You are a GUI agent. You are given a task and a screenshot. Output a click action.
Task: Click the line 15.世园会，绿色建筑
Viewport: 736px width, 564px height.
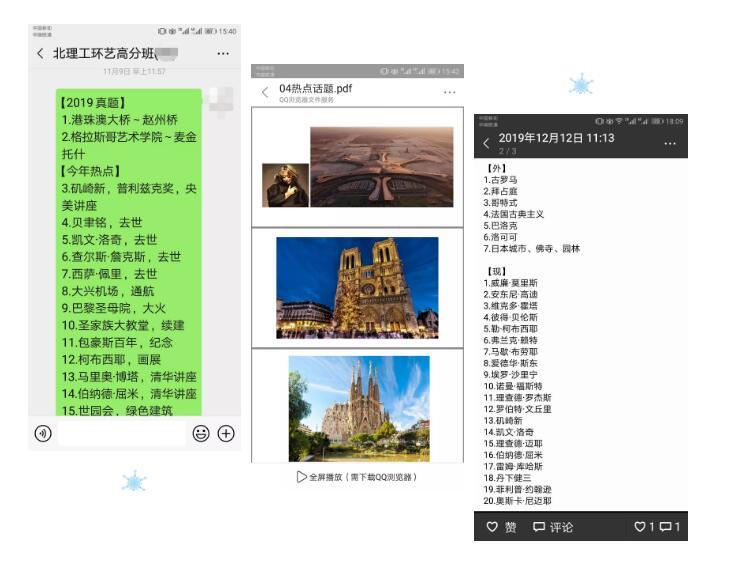[x=117, y=411]
